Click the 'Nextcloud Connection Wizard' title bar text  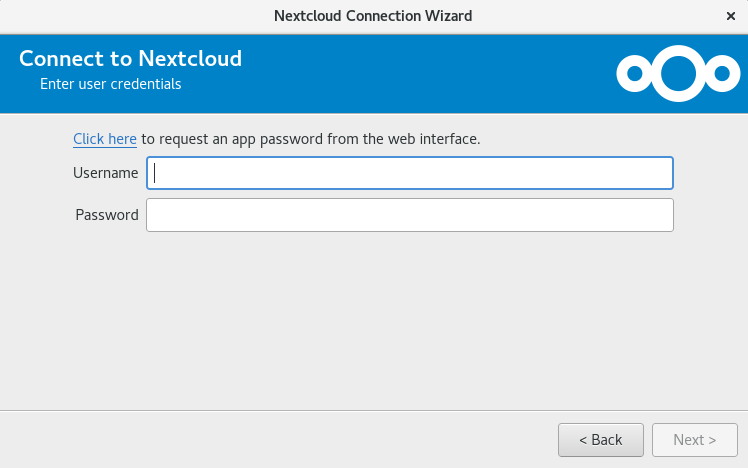[x=373, y=16]
